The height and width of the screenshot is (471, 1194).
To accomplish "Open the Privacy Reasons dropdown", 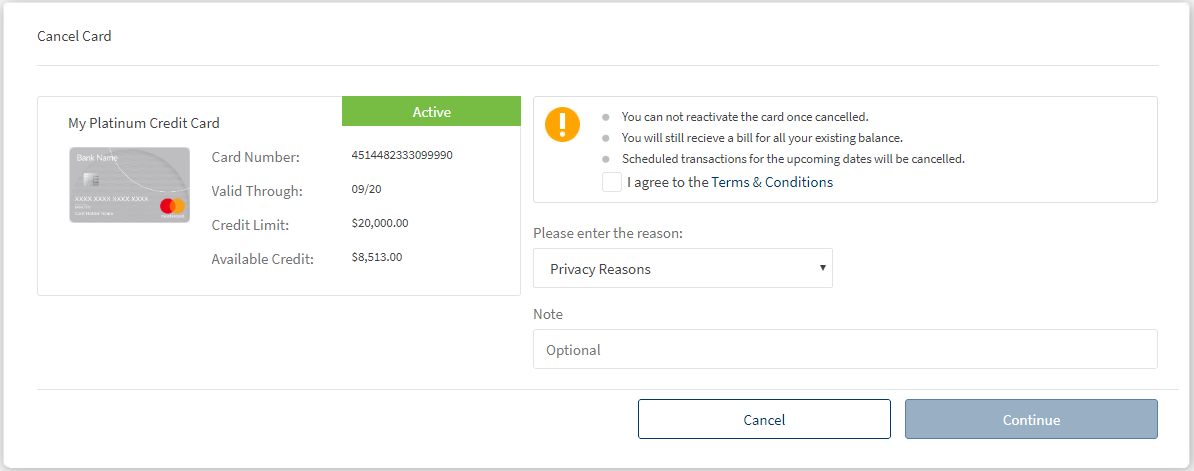I will pyautogui.click(x=682, y=268).
